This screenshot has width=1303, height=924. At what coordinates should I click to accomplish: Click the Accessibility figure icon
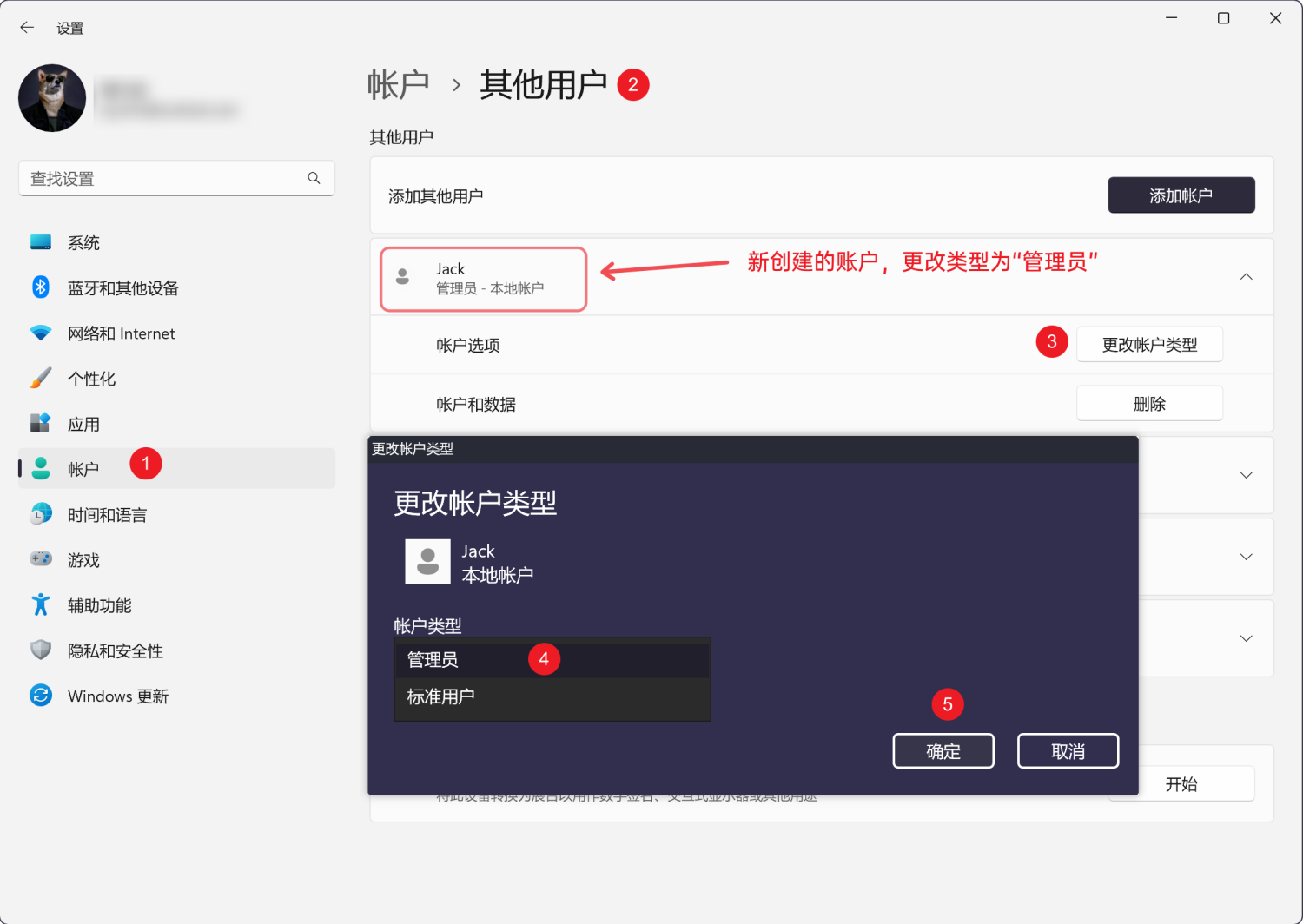tap(41, 605)
